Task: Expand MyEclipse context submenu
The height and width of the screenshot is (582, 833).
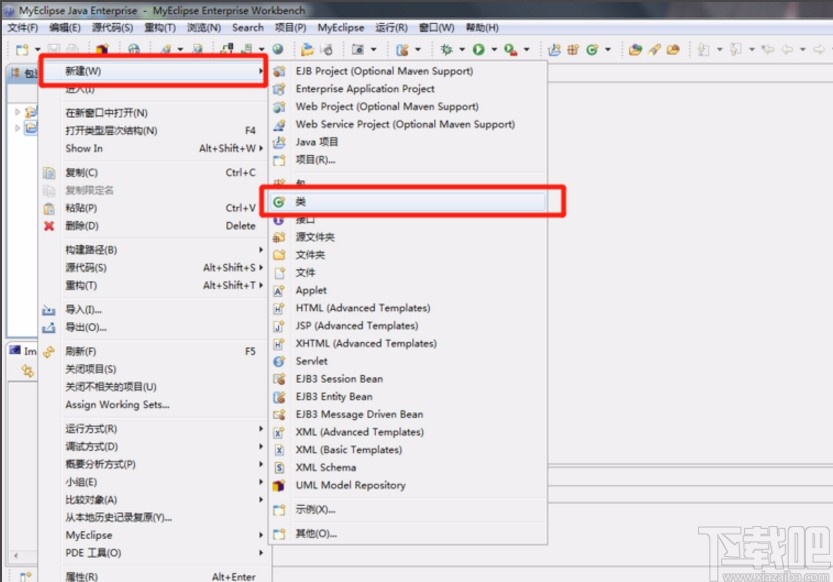Action: [153, 535]
